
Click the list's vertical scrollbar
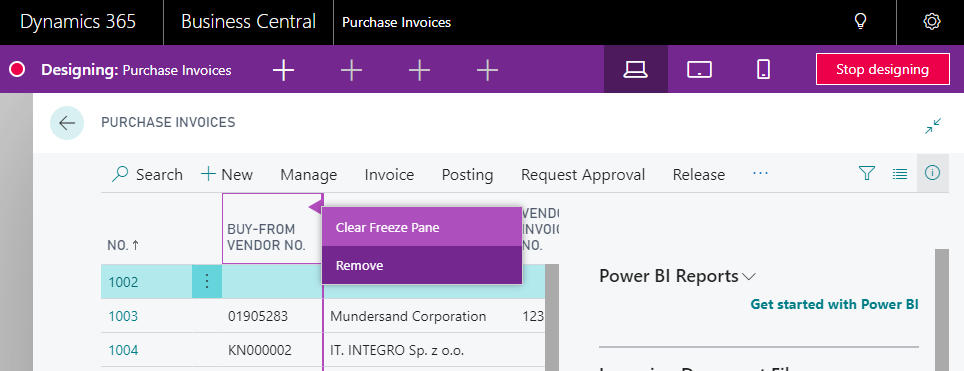pyautogui.click(x=551, y=317)
